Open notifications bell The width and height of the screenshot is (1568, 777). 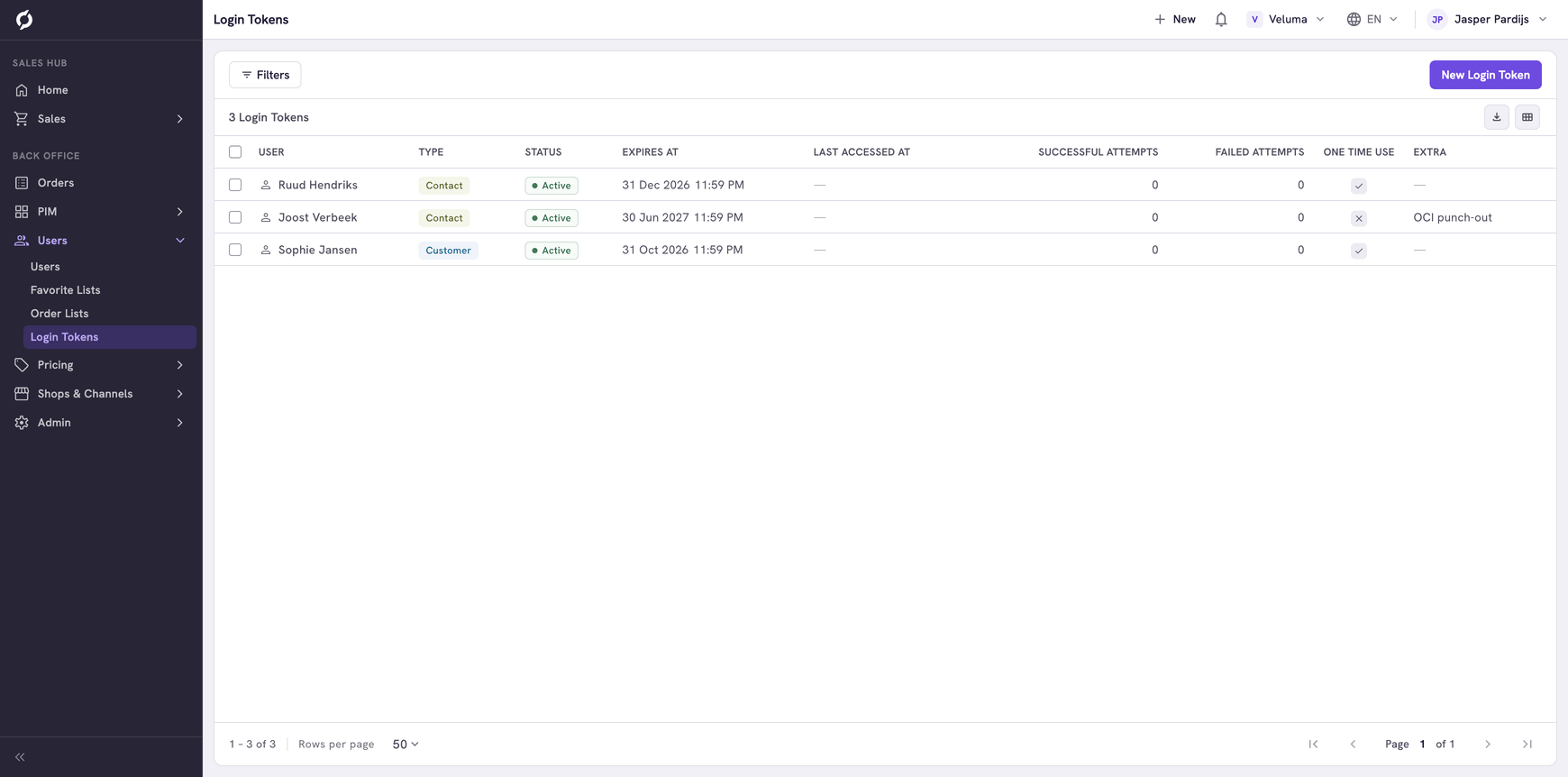(x=1221, y=19)
